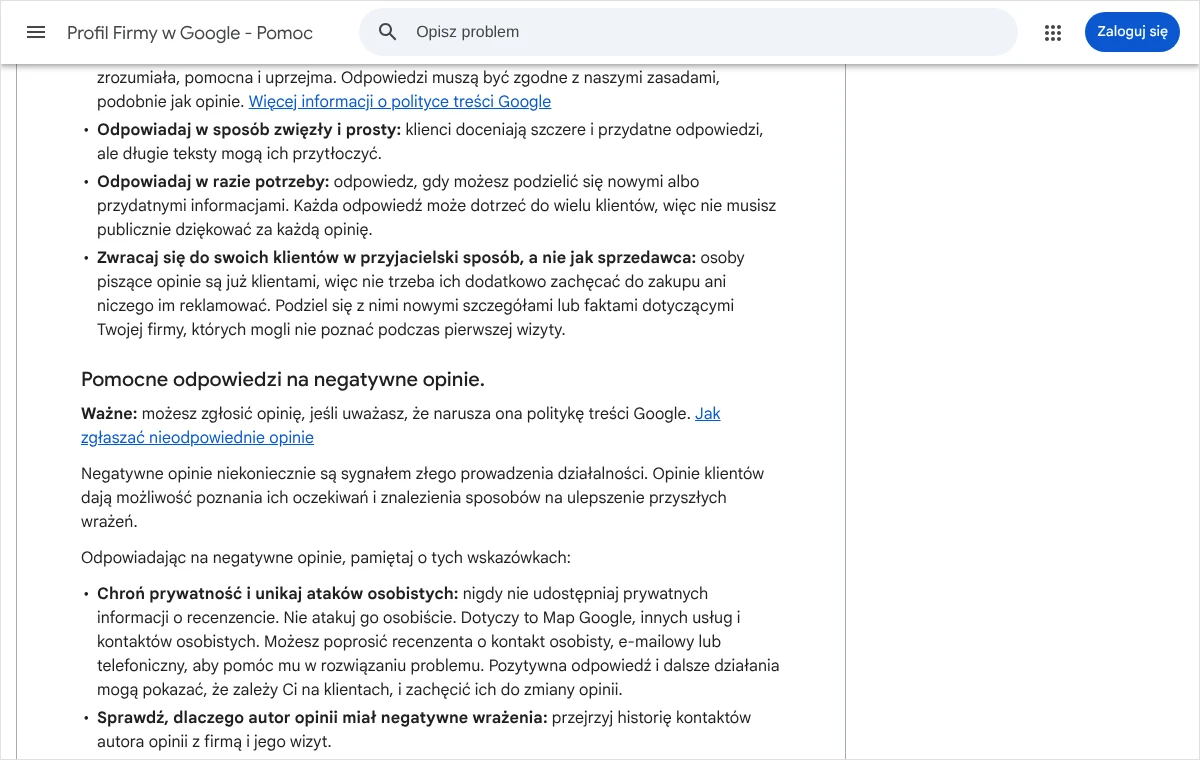1200x760 pixels.
Task: Click sentence Odpowiadając na negatywne opinie, pamiętaj
Action: click(x=326, y=558)
